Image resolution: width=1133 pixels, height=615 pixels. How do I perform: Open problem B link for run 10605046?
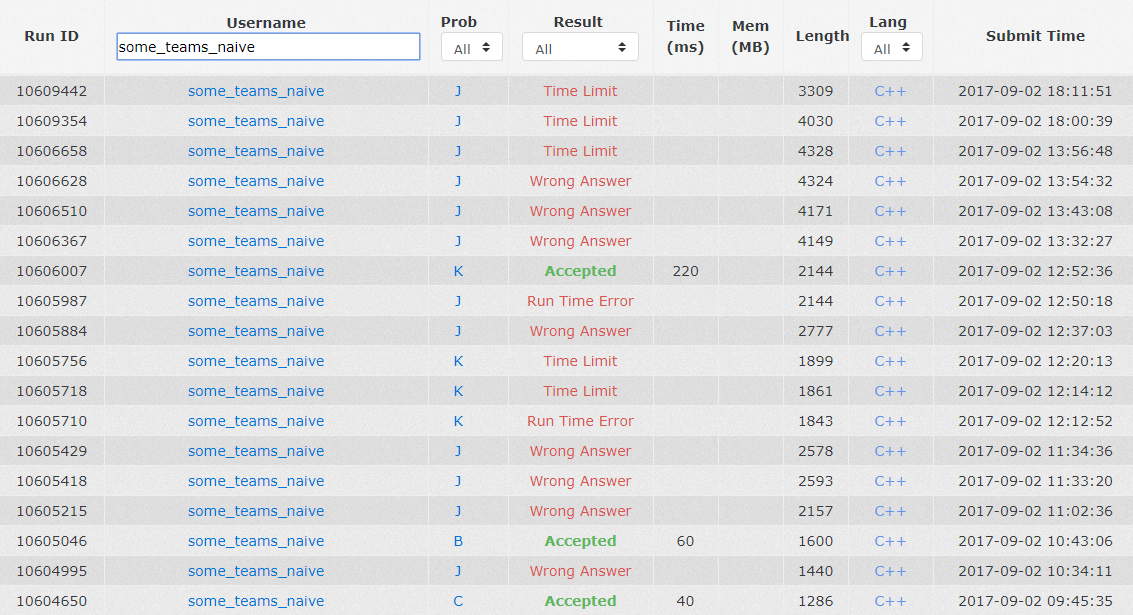pos(458,541)
